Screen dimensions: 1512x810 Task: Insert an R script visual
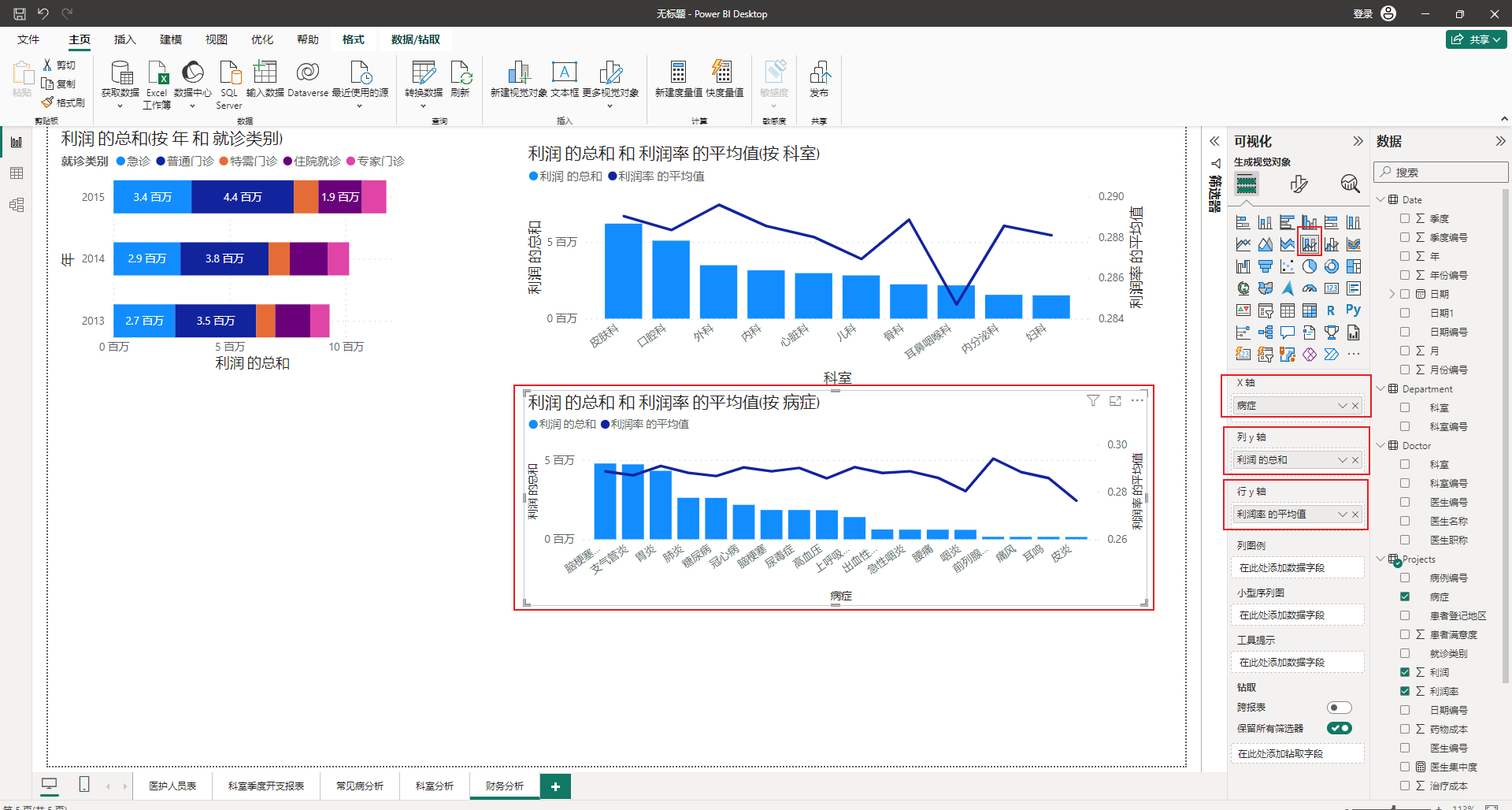tap(1331, 310)
